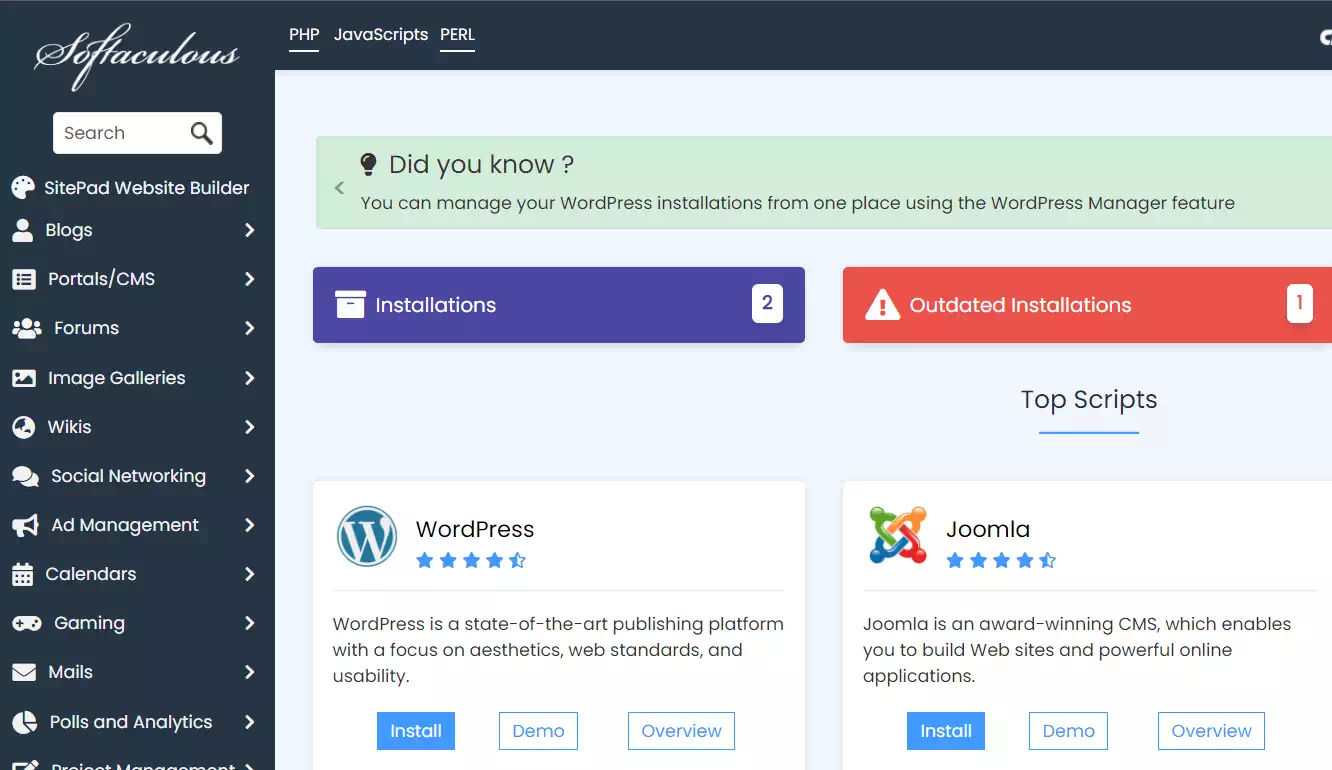Show previous tip with left arrow
The image size is (1332, 770).
coord(339,187)
